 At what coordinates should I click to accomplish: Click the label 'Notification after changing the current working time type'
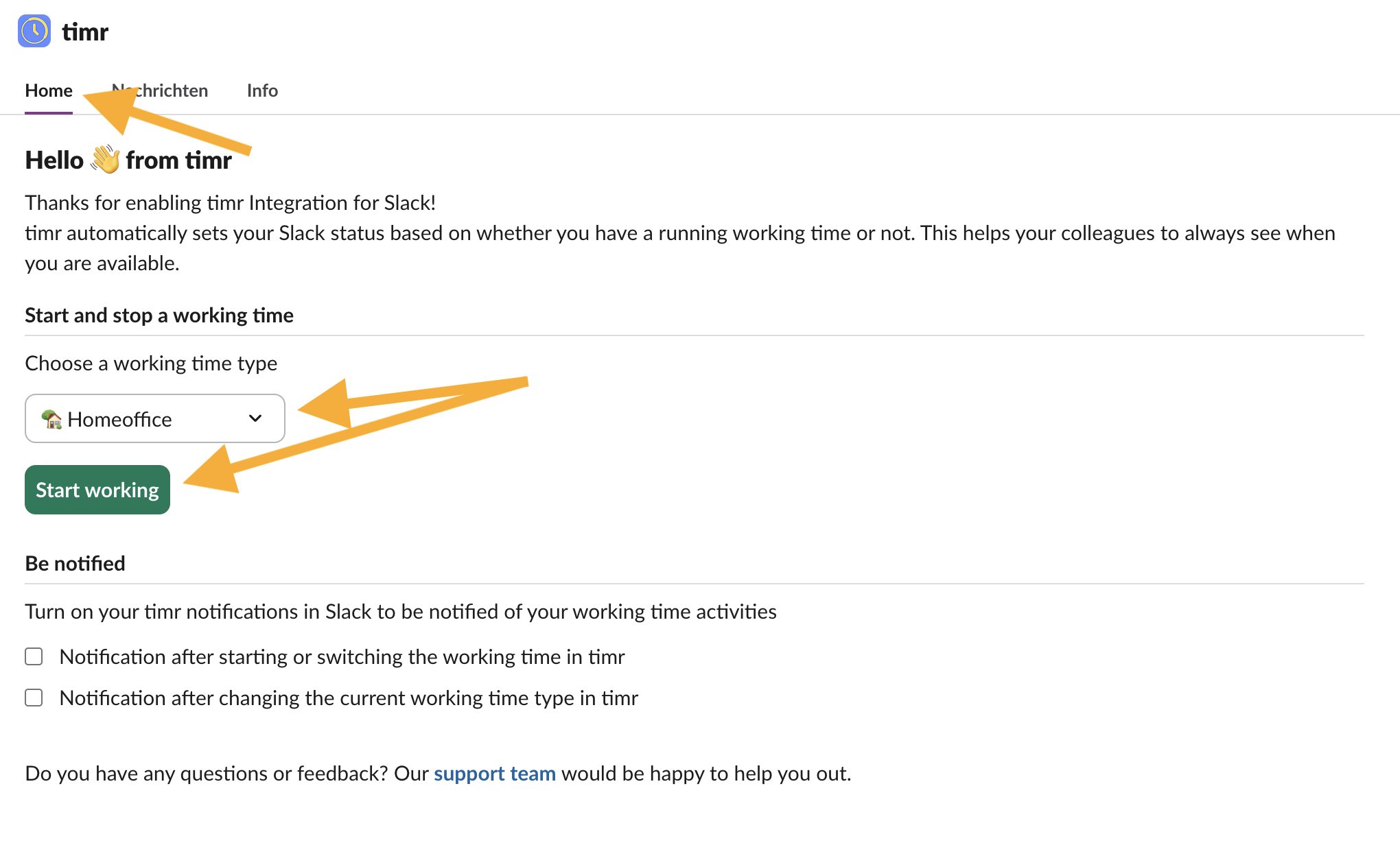click(x=349, y=698)
